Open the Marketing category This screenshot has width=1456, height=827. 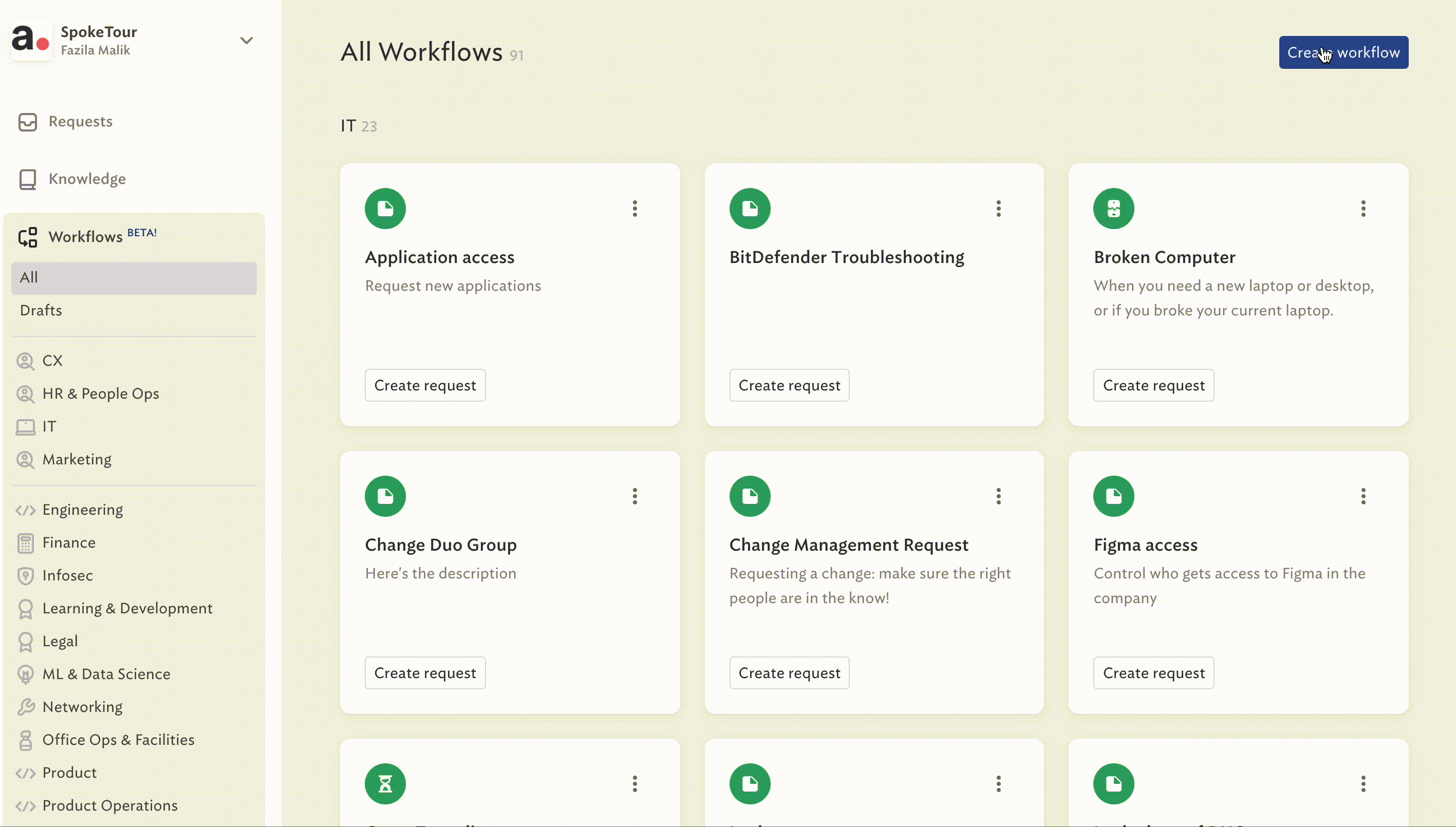(77, 460)
